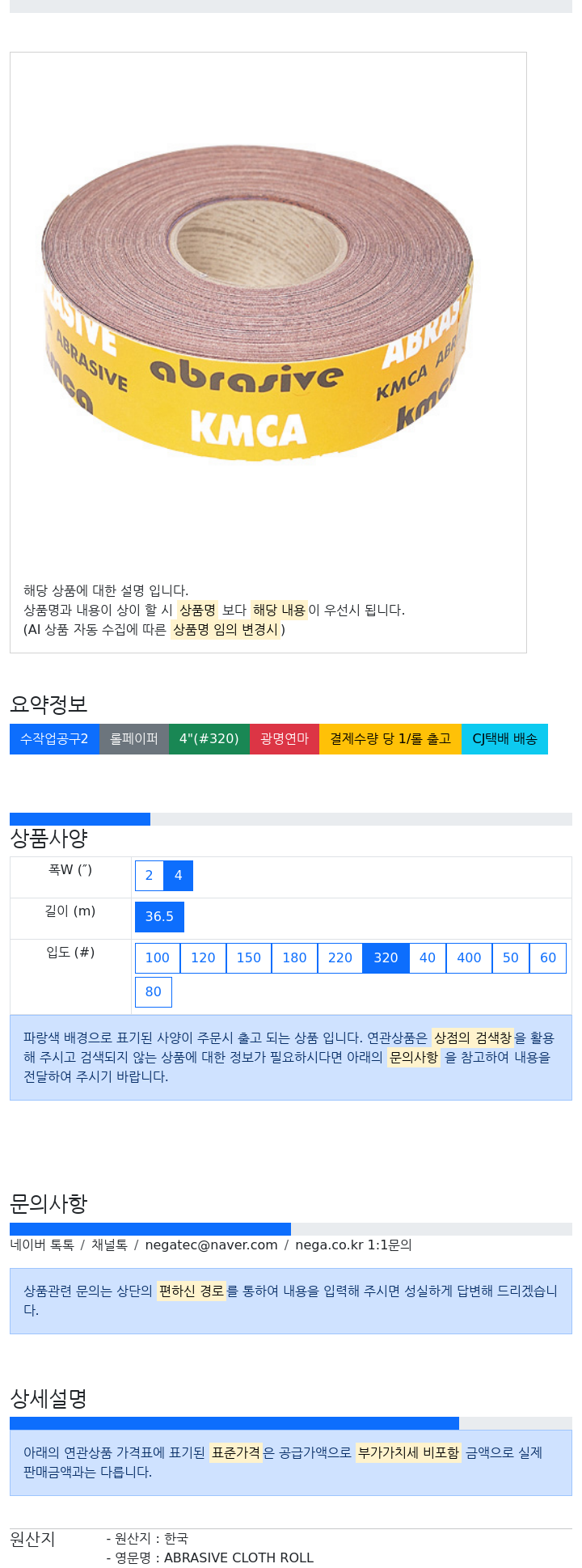
Task: Click the 롤페이퍼 tag
Action: [x=134, y=739]
